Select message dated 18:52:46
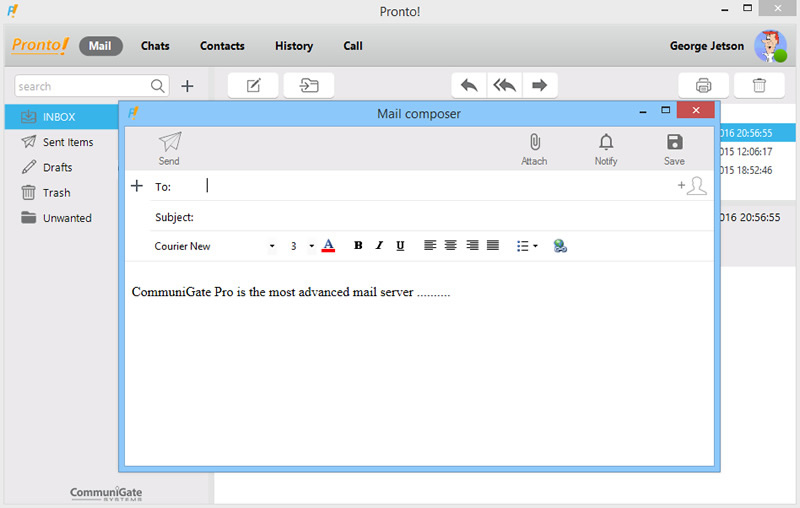This screenshot has width=800, height=508. (x=758, y=170)
